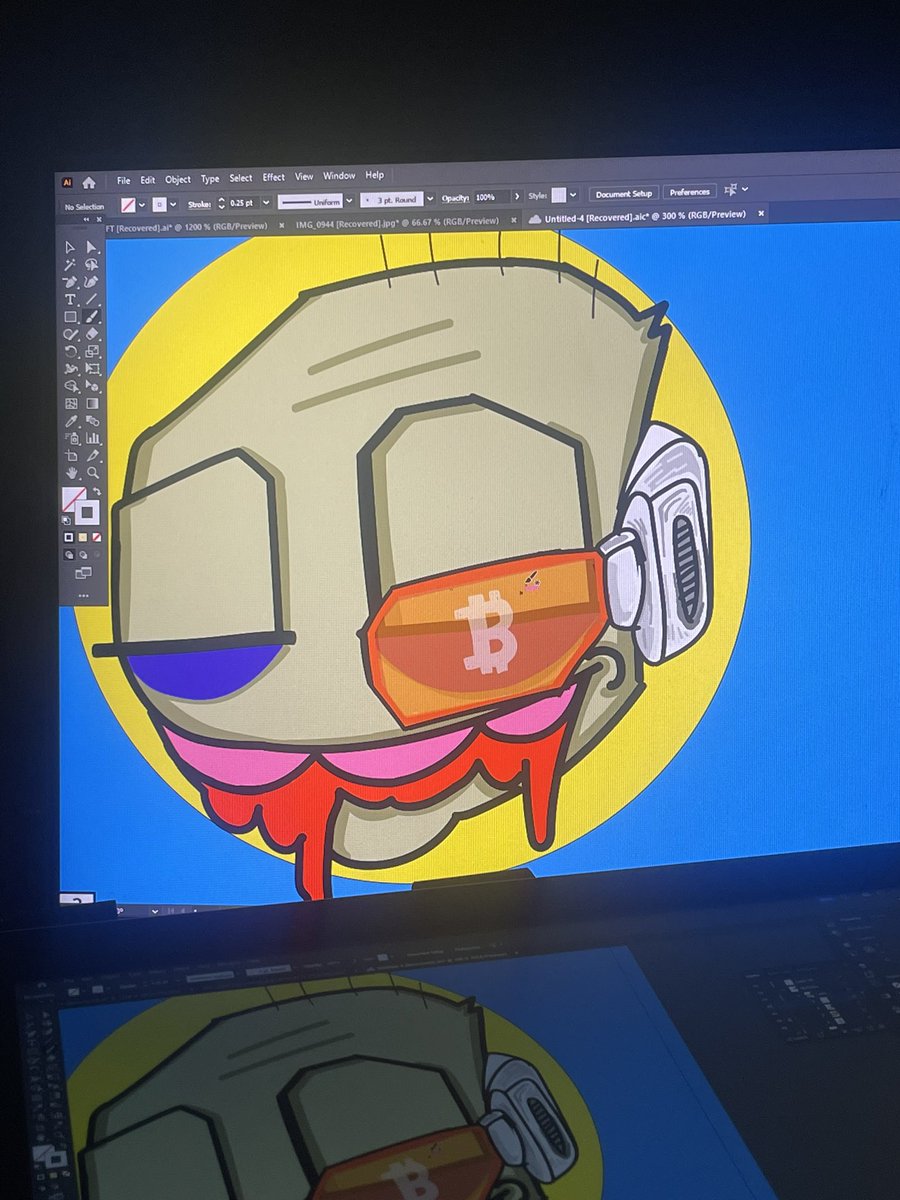Select the Selection (black arrow) tool
This screenshot has width=900, height=1200.
tap(71, 247)
